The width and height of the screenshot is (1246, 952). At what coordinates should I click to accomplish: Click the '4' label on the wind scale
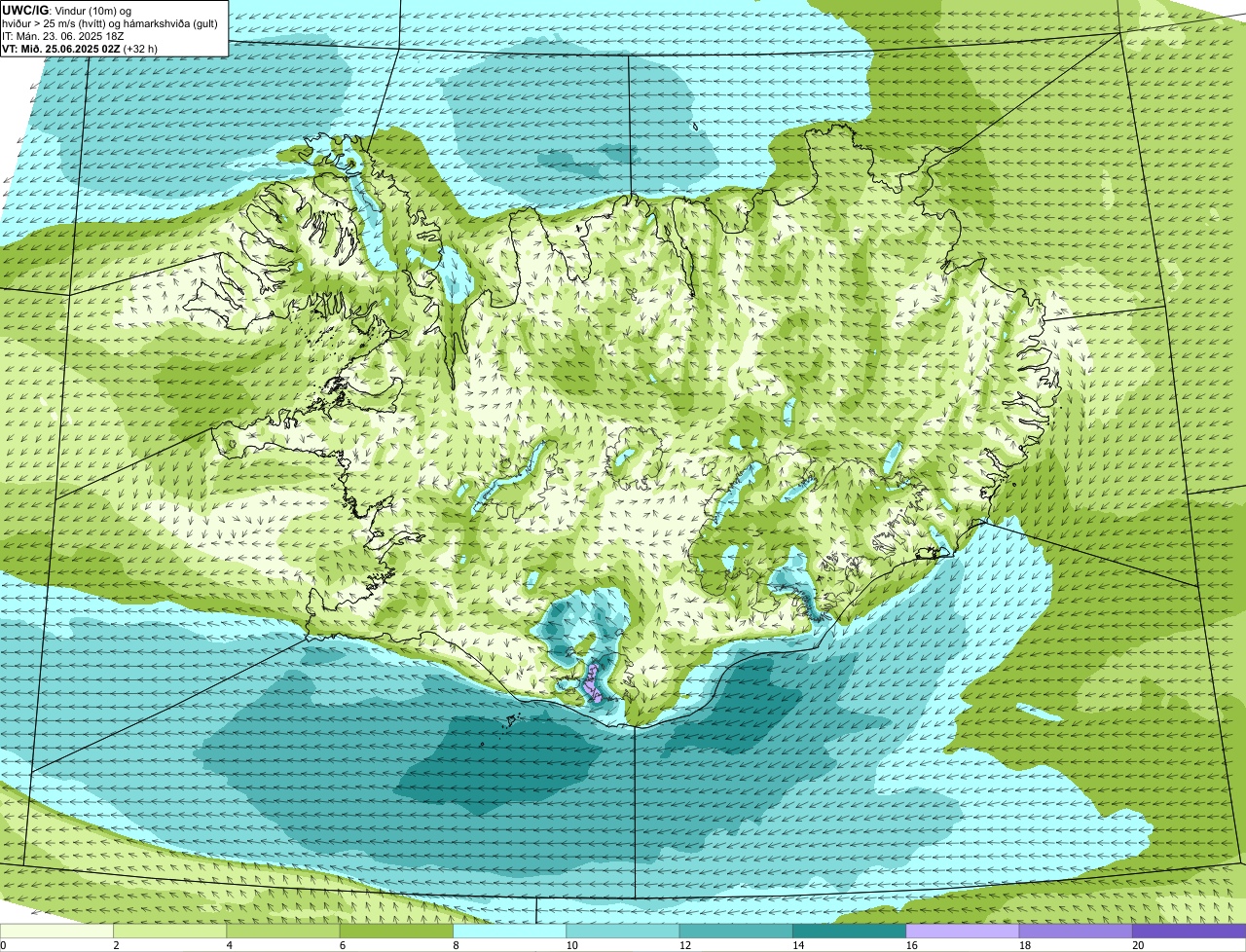pyautogui.click(x=229, y=945)
